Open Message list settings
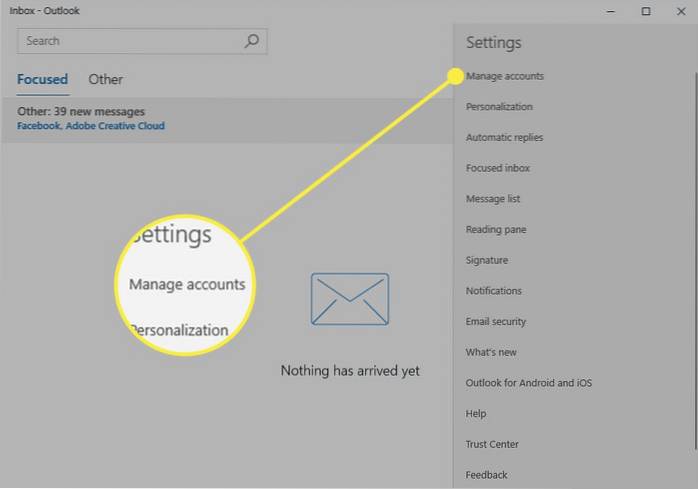 [x=493, y=199]
